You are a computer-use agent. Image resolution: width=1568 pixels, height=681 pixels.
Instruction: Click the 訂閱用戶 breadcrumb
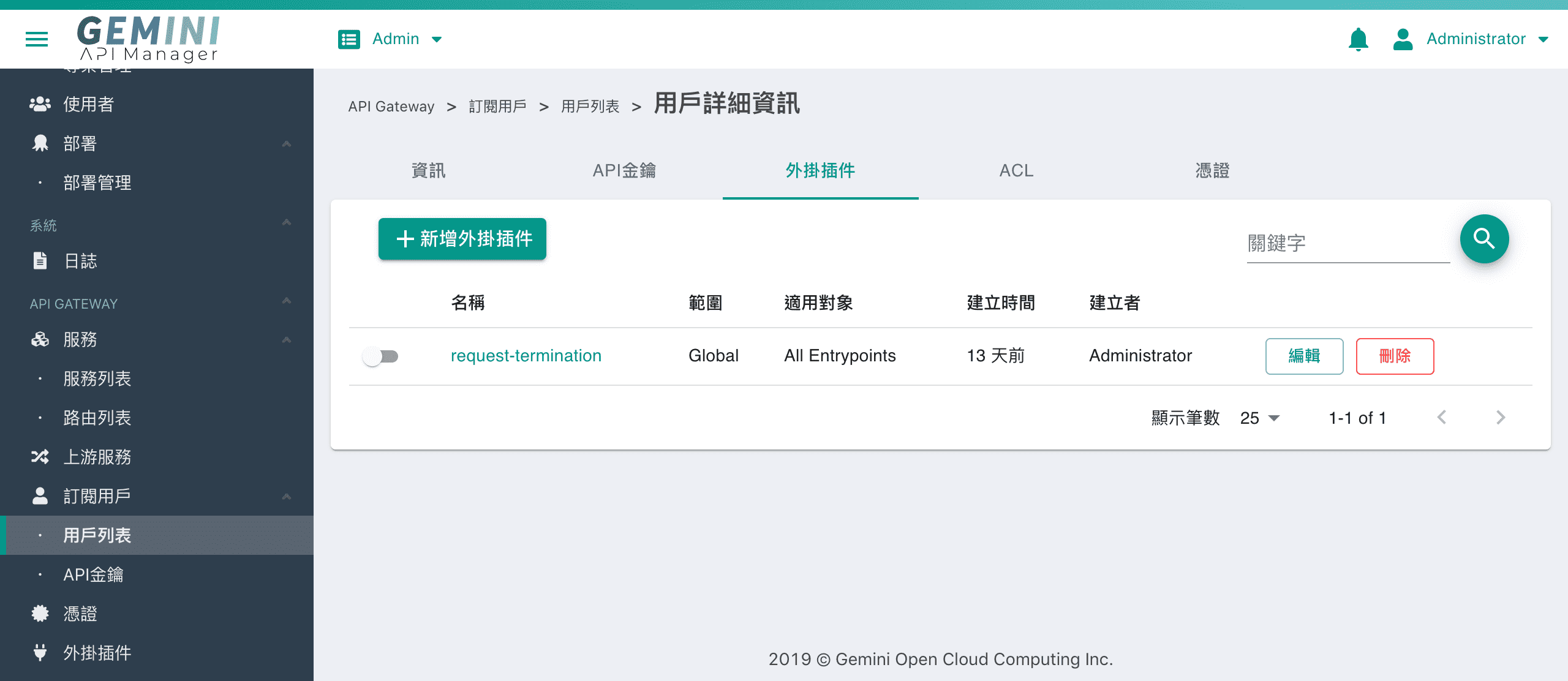[x=497, y=107]
